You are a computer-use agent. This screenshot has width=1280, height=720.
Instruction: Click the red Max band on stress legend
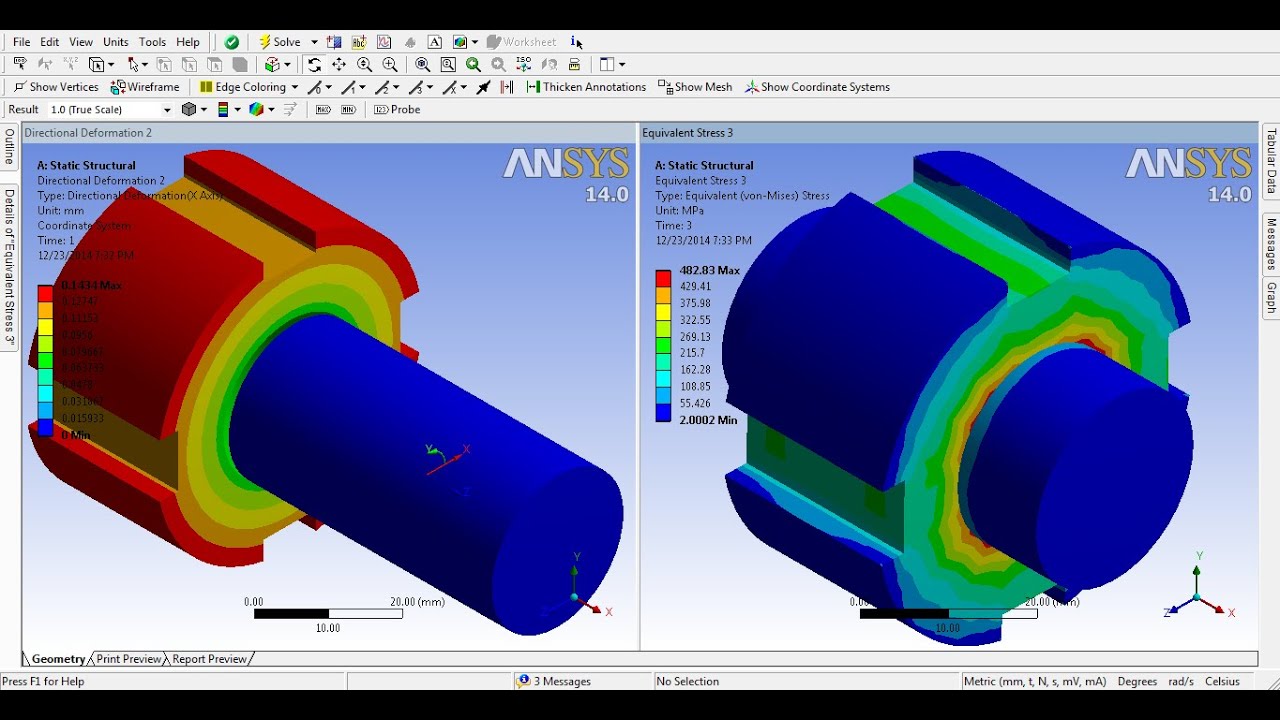pos(663,277)
